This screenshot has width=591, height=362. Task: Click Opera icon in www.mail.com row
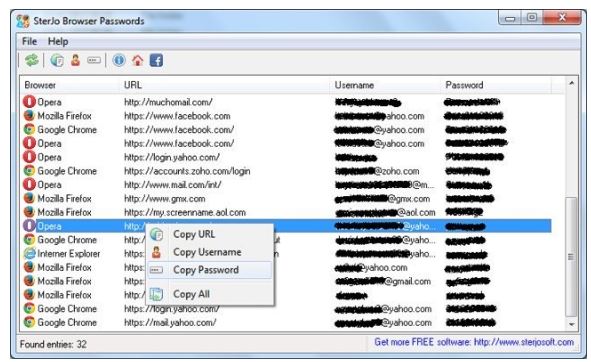29,185
